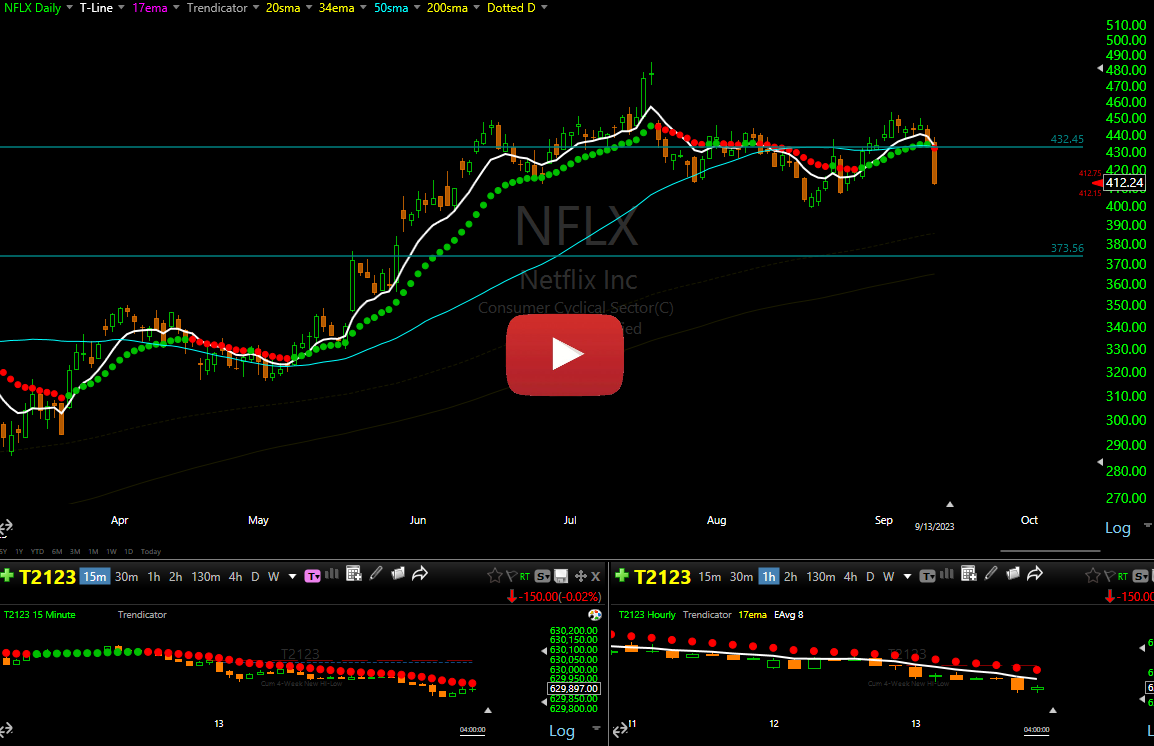Add a symbol with the right panel's green plus
This screenshot has width=1154, height=746.
pyautogui.click(x=622, y=575)
